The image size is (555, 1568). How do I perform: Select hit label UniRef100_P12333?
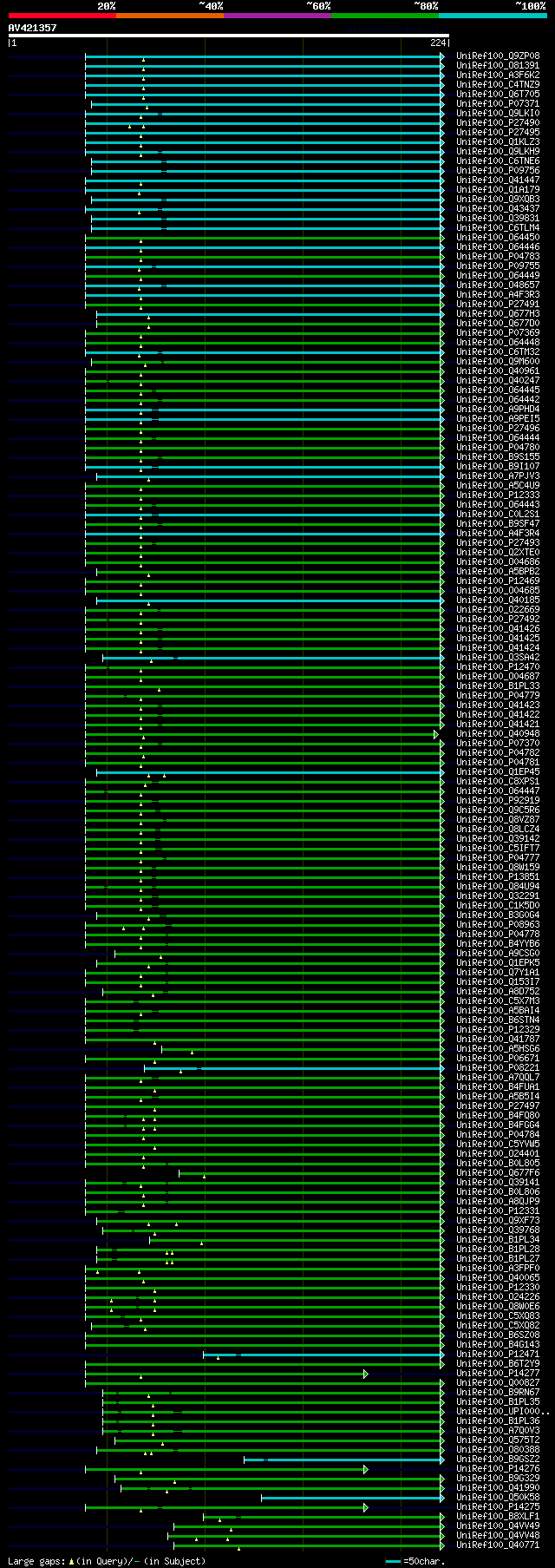[498, 495]
